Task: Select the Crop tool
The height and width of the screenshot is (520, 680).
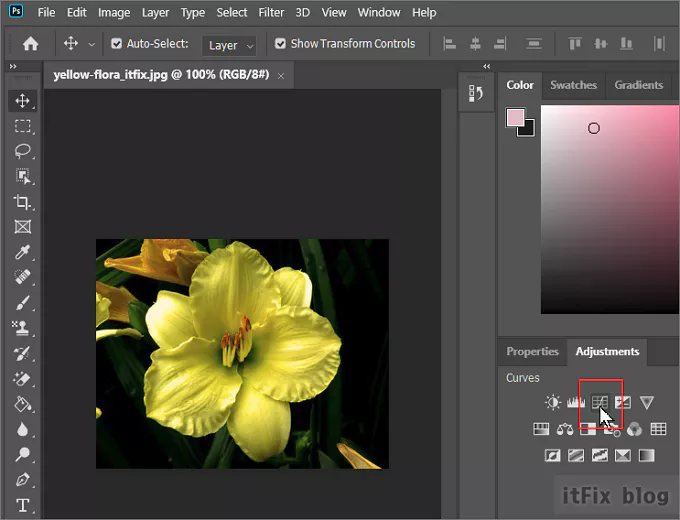Action: [x=22, y=202]
